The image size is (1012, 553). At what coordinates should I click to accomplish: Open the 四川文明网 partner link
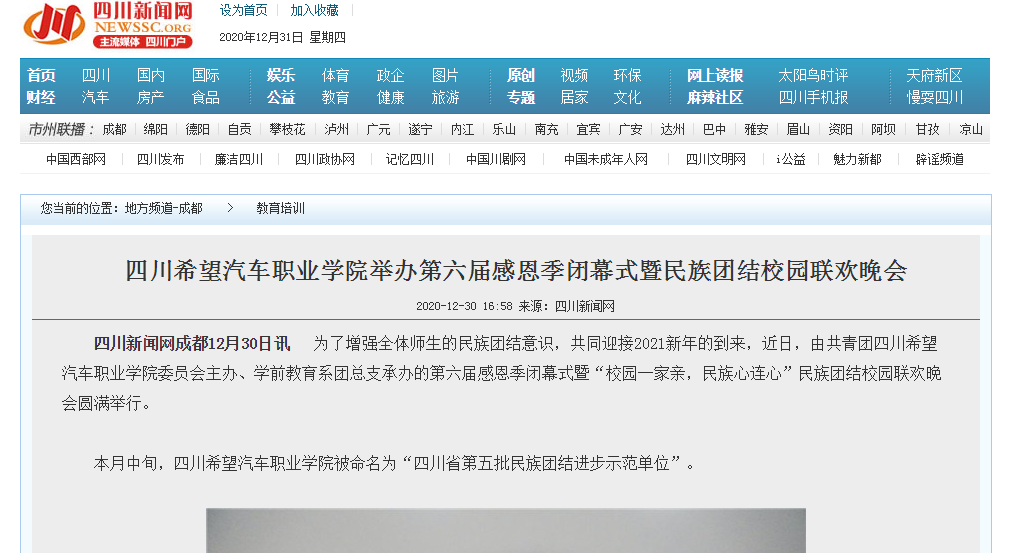point(715,159)
